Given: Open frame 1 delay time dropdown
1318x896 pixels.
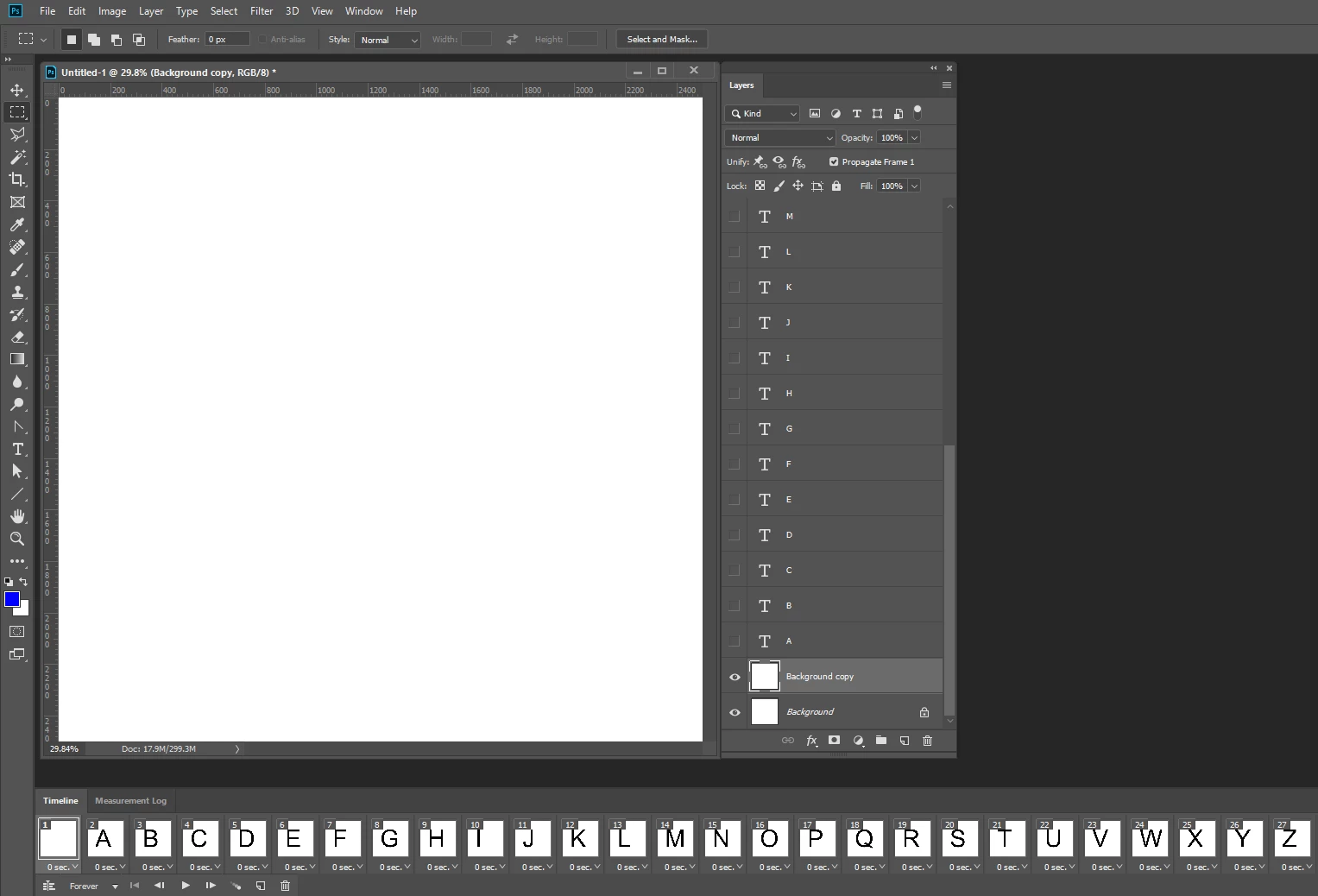Looking at the screenshot, I should click(x=63, y=867).
